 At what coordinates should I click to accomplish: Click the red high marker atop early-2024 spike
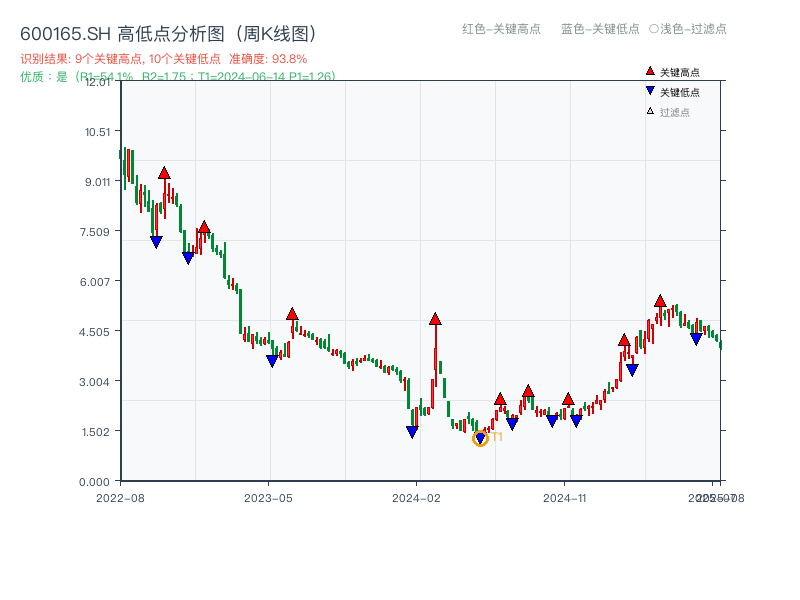click(435, 319)
